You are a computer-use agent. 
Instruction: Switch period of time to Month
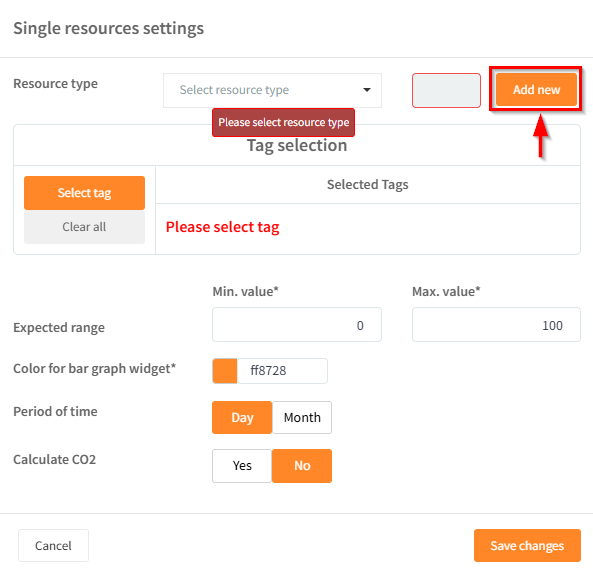(302, 418)
